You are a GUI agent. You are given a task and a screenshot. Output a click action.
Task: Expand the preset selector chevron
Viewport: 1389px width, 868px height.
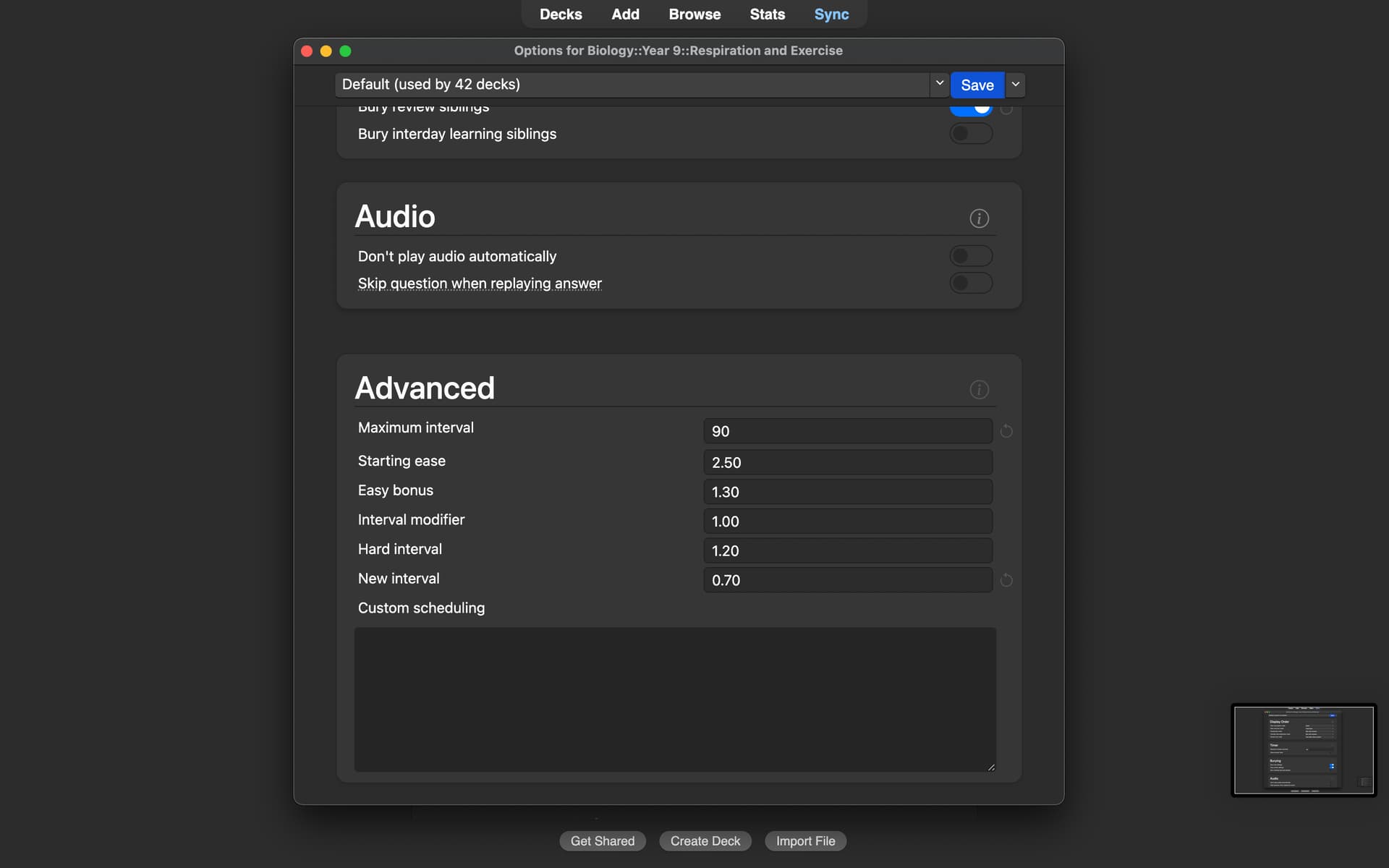pyautogui.click(x=939, y=84)
